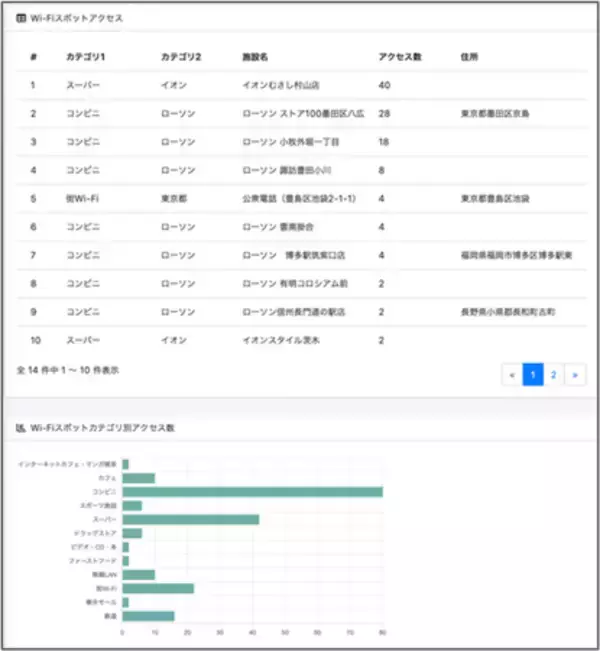Click the コンビニ bar in the chart

tap(252, 492)
